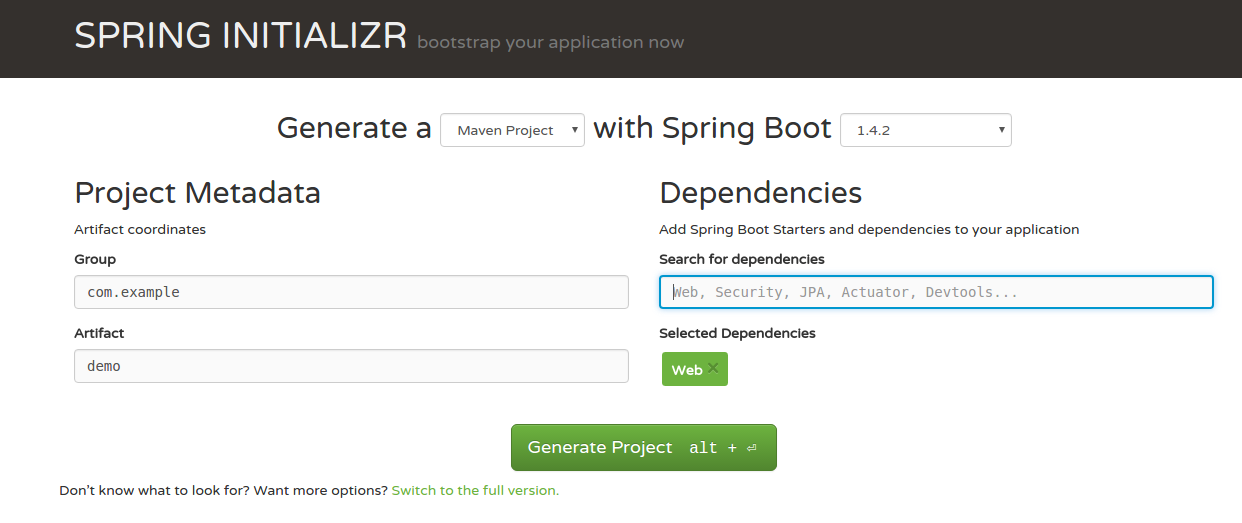Click the Search for dependencies label

point(741,259)
